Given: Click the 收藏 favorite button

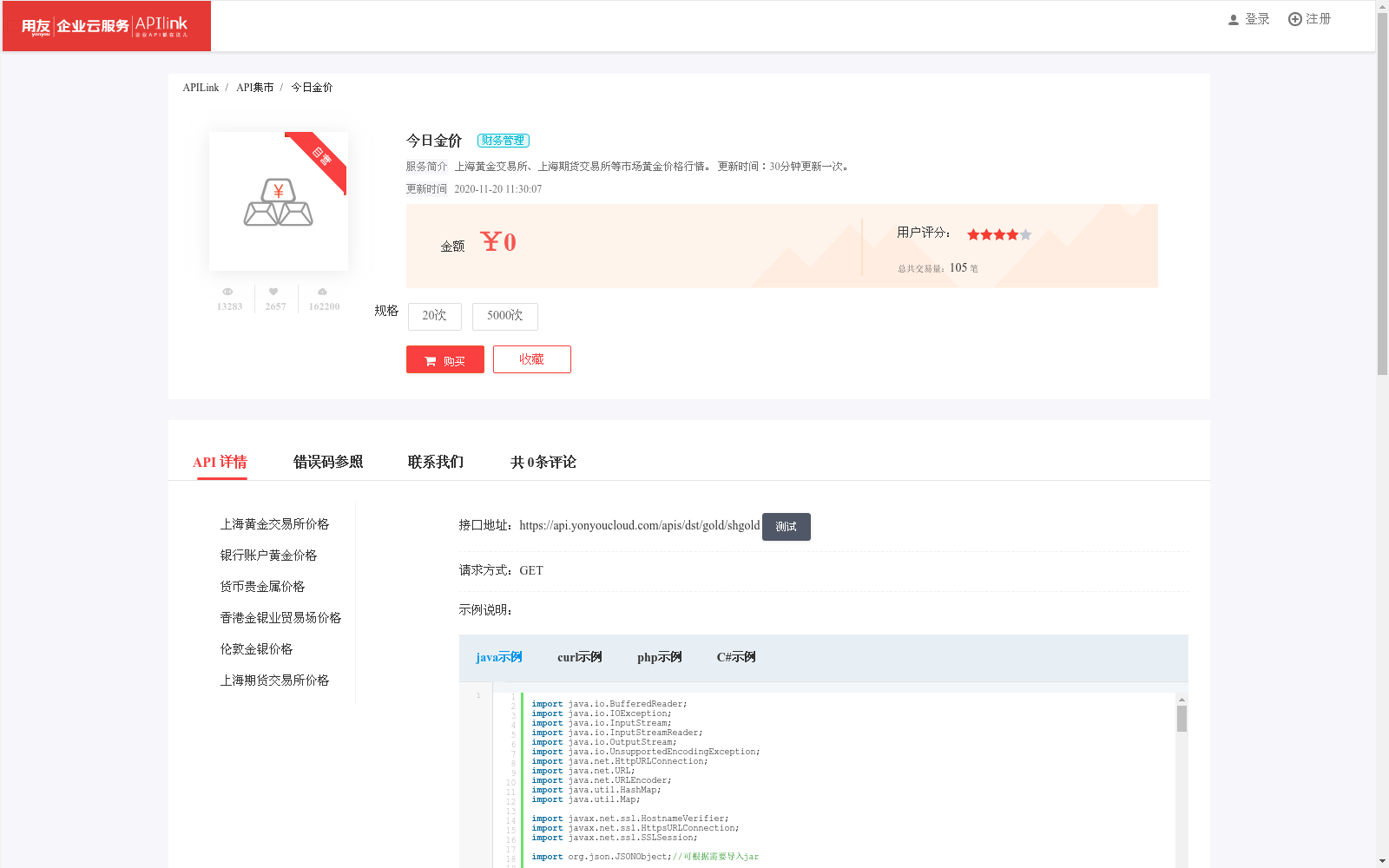Looking at the screenshot, I should tap(532, 359).
